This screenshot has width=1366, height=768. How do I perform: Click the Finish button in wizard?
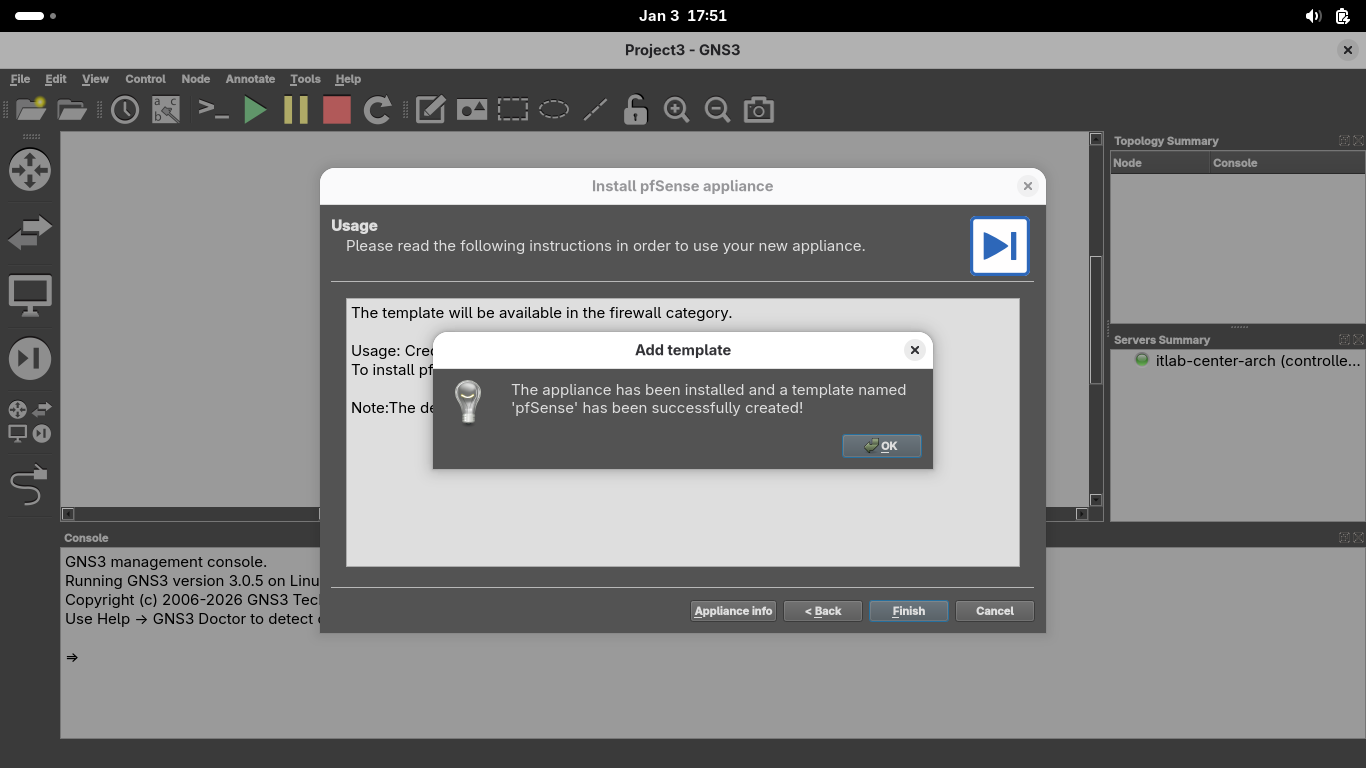point(908,611)
